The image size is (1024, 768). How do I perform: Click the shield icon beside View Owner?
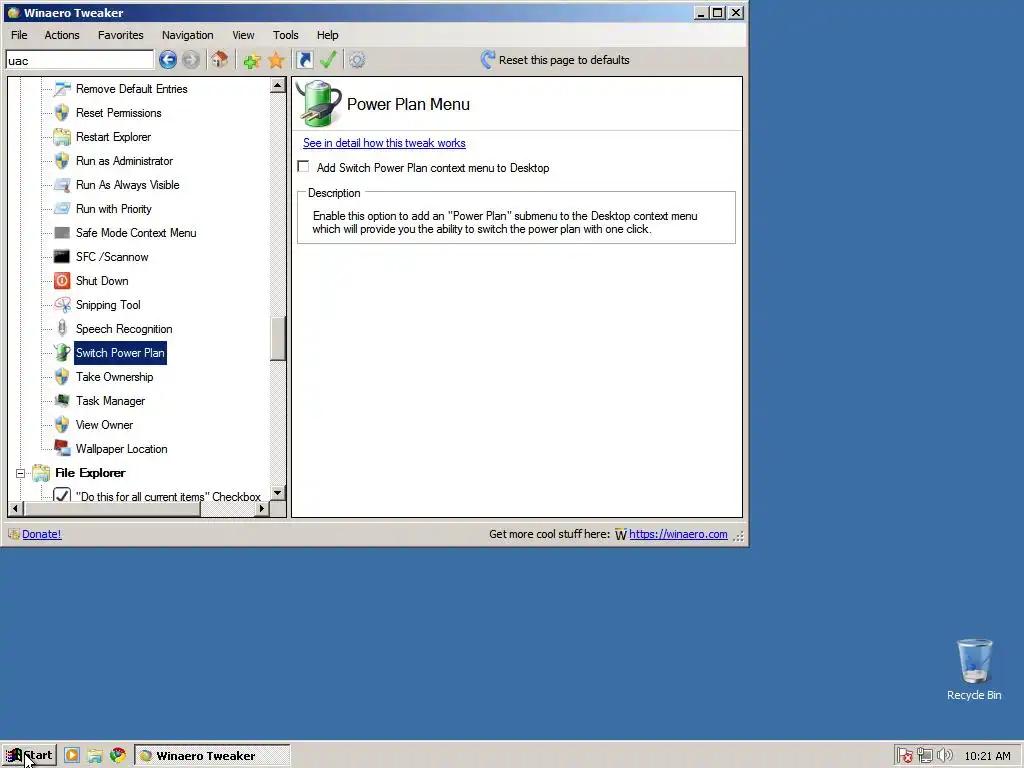point(62,424)
